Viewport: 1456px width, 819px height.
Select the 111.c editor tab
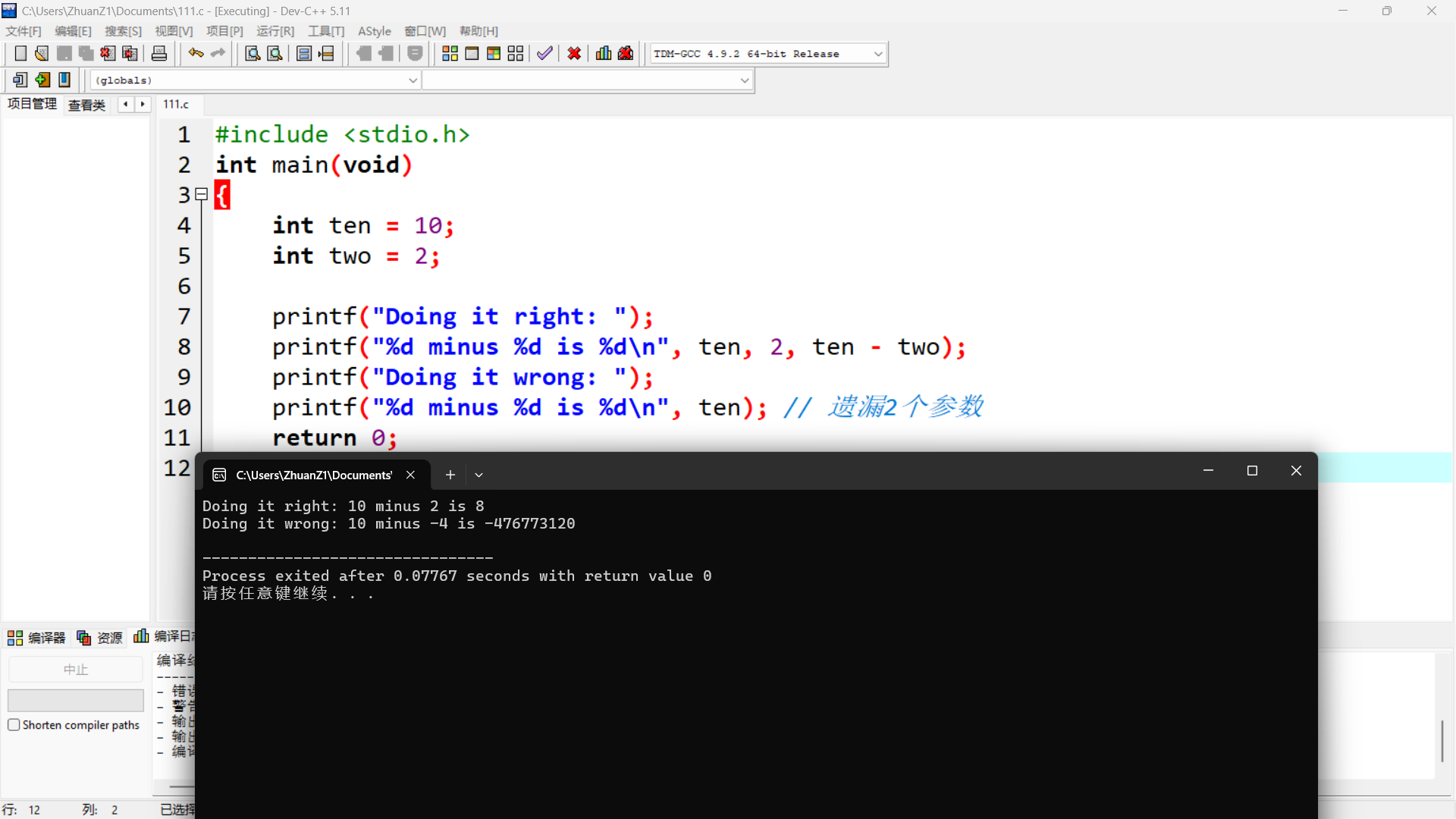175,105
